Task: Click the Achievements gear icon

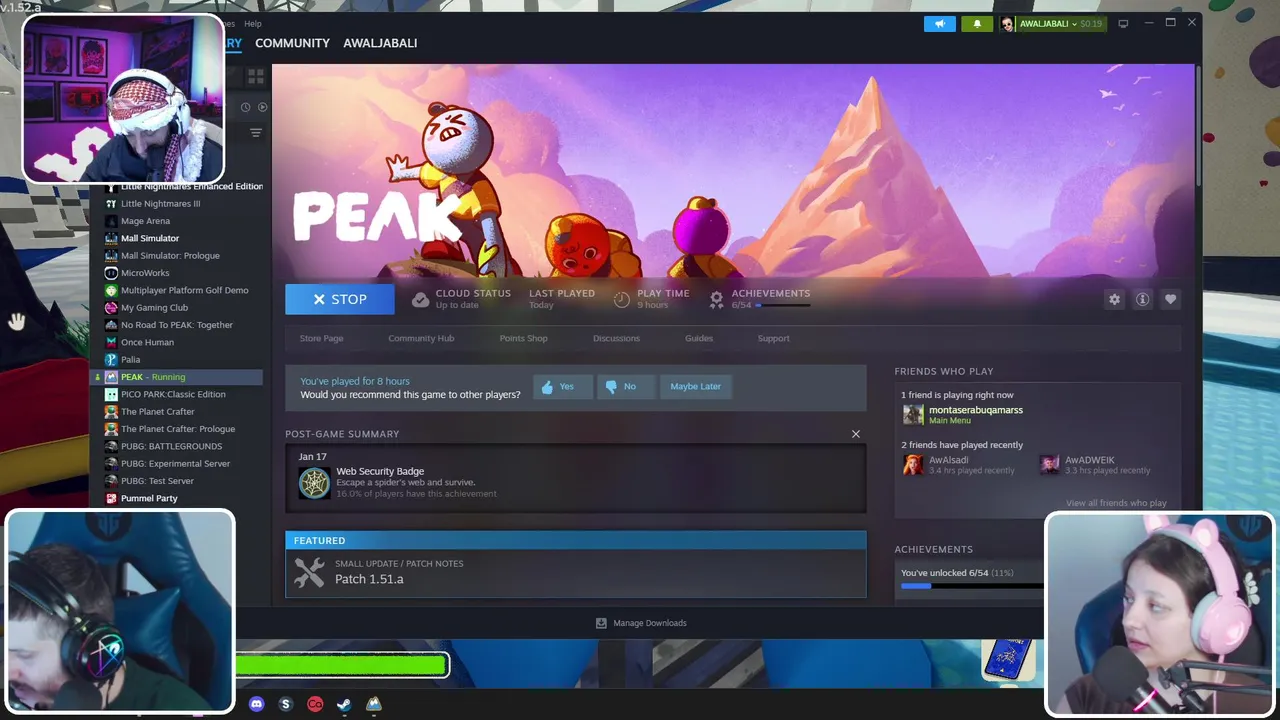Action: tap(716, 299)
